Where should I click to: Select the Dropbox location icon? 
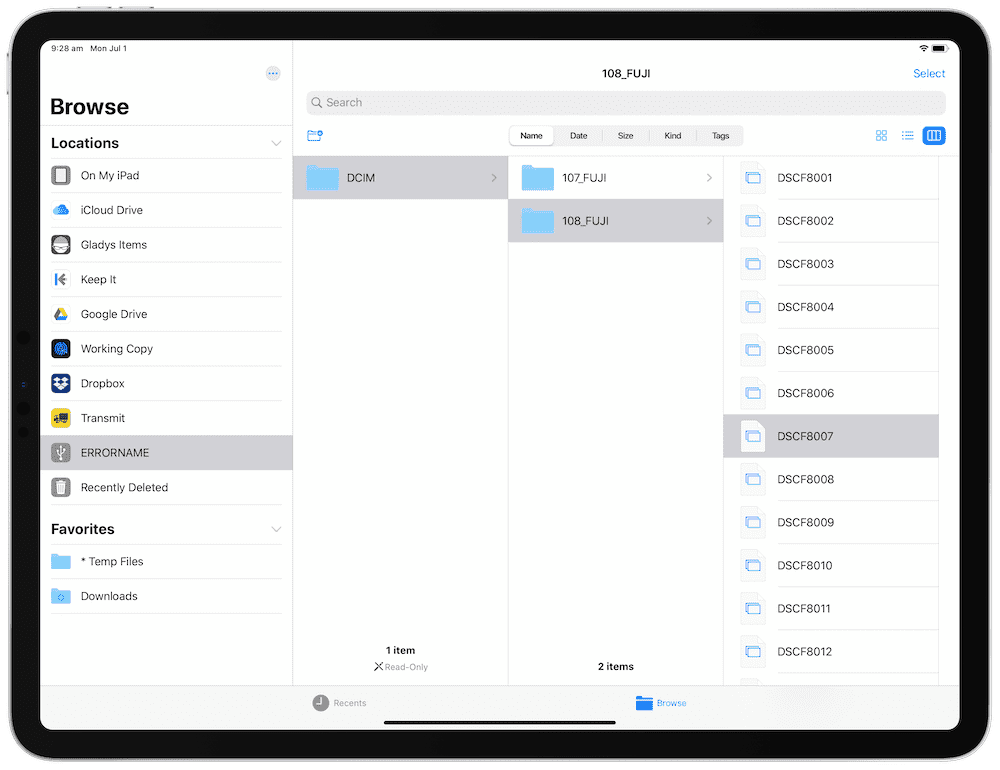[x=60, y=383]
